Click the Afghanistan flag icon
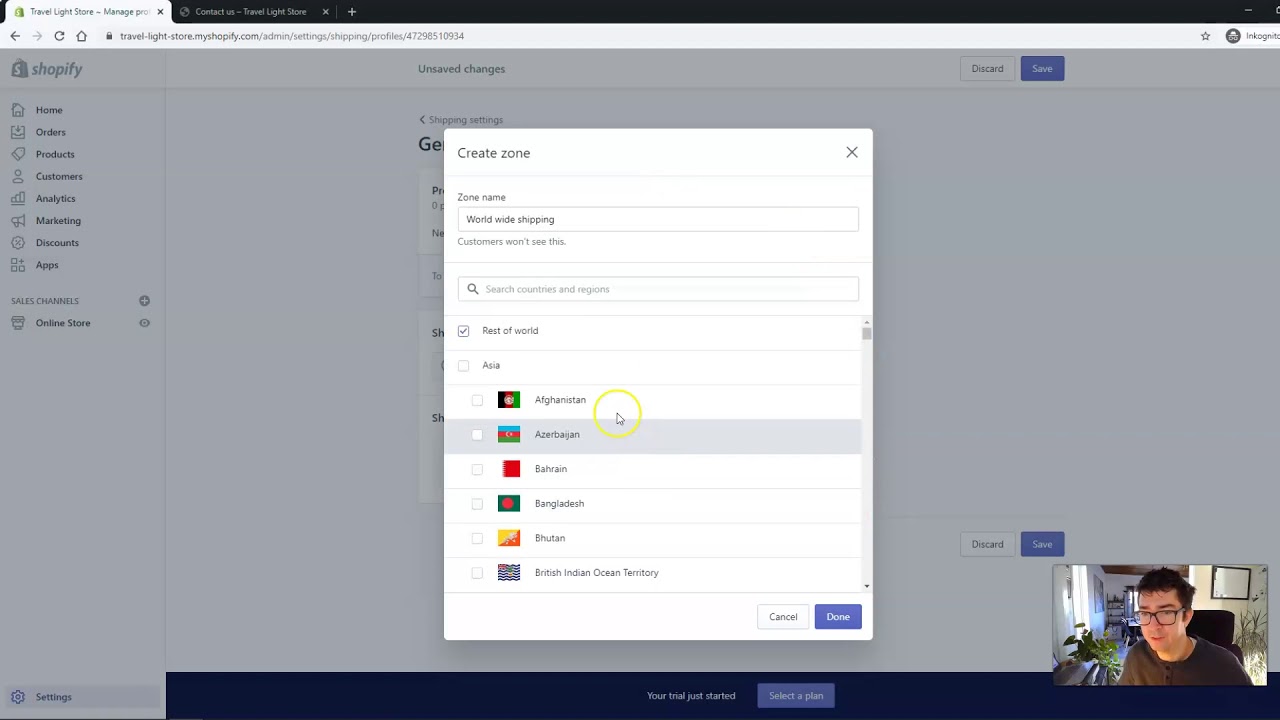This screenshot has height=720, width=1280. click(509, 400)
